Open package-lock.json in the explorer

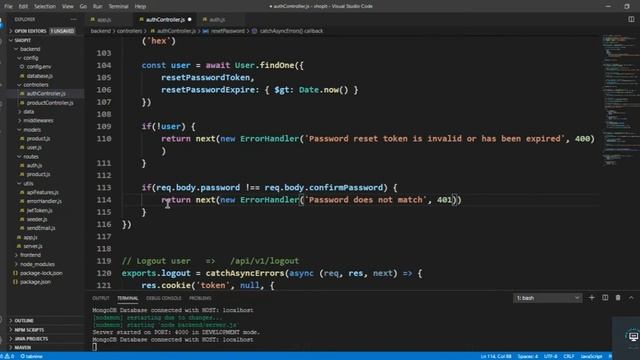pyautogui.click(x=41, y=273)
